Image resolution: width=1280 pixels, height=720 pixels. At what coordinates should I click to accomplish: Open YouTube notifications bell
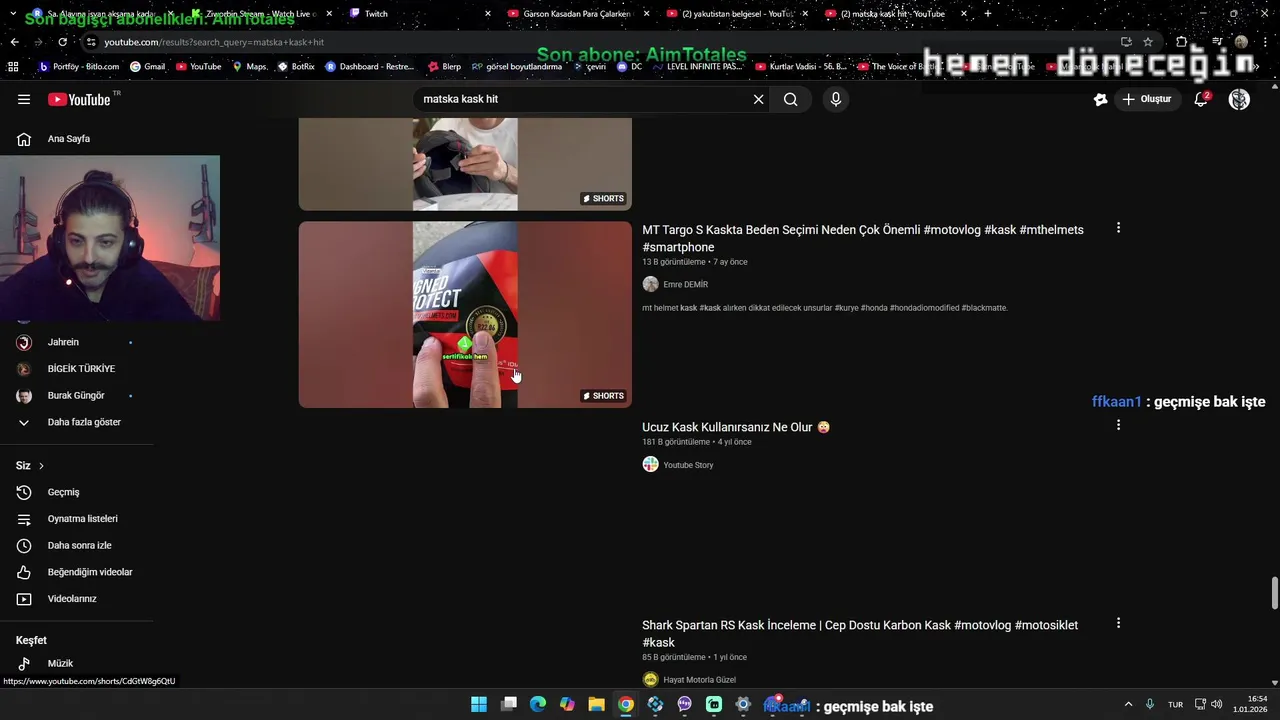(1201, 99)
